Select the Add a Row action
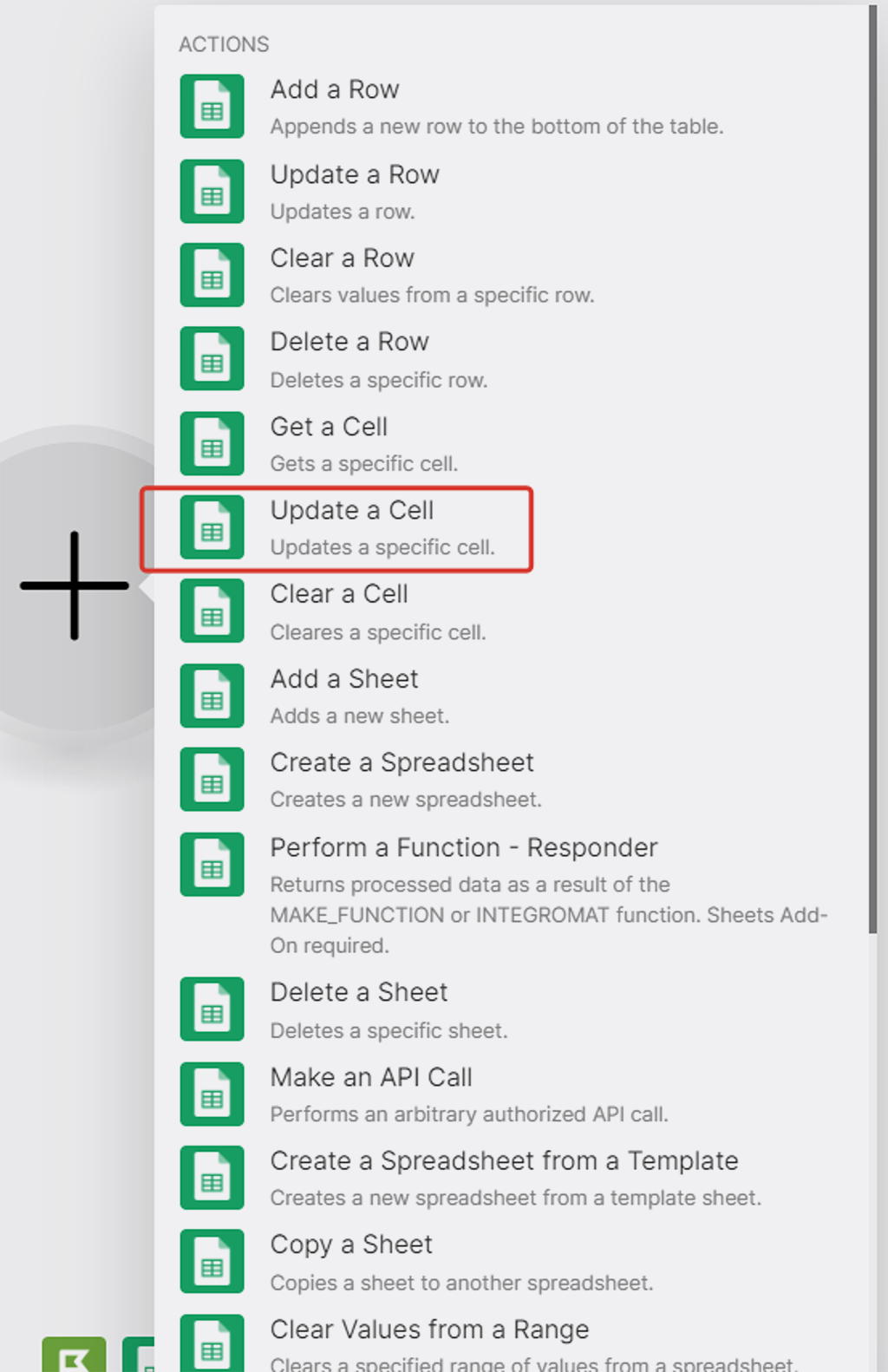 512,107
